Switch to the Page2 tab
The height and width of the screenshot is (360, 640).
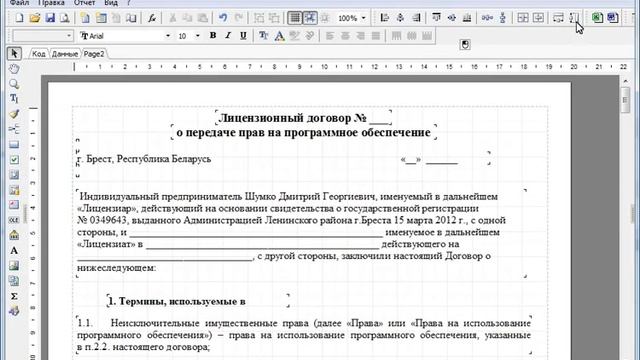pos(94,54)
